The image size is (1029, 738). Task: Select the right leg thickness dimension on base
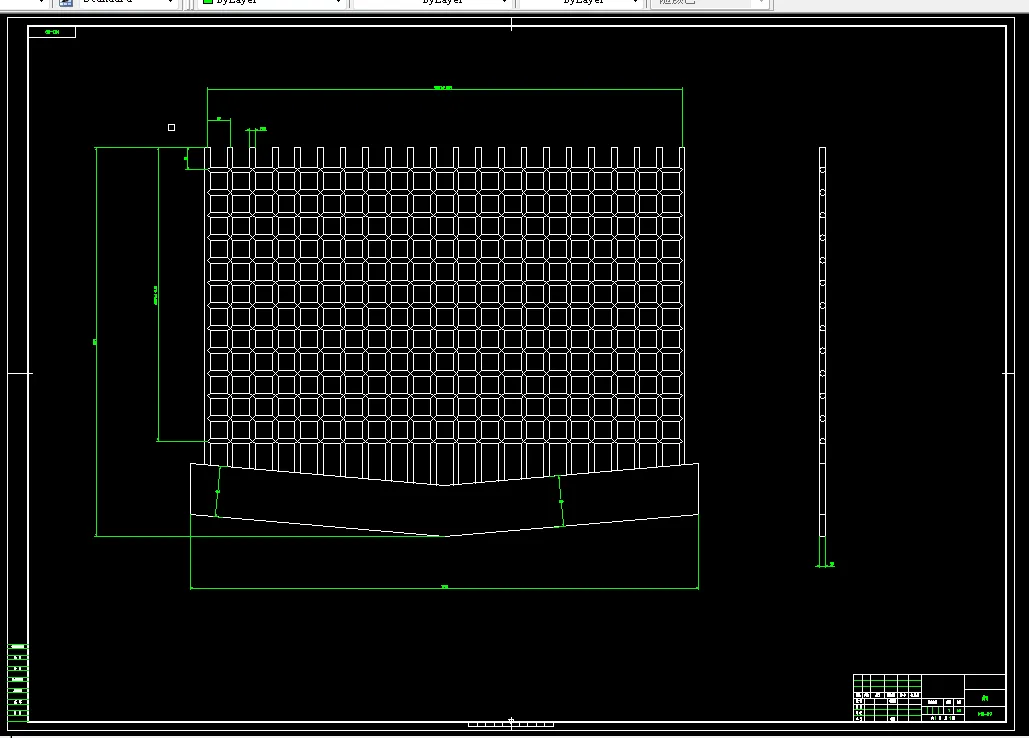click(561, 502)
